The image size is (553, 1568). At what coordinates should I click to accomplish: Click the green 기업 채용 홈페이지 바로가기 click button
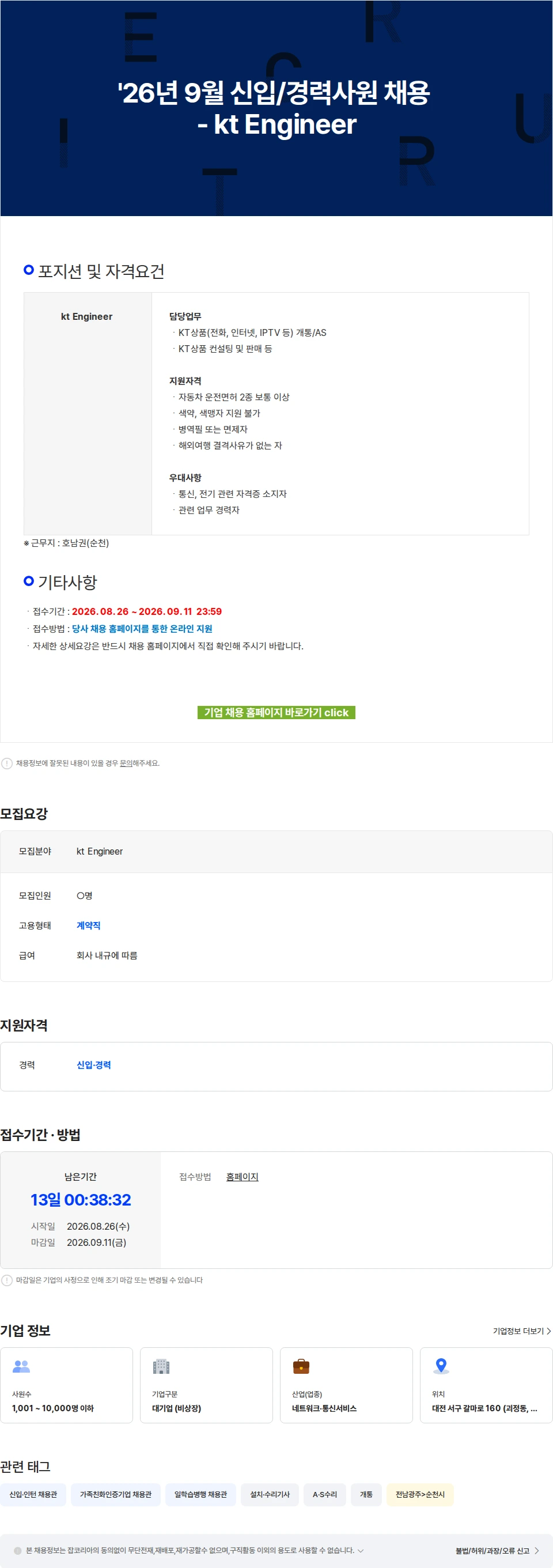click(276, 712)
